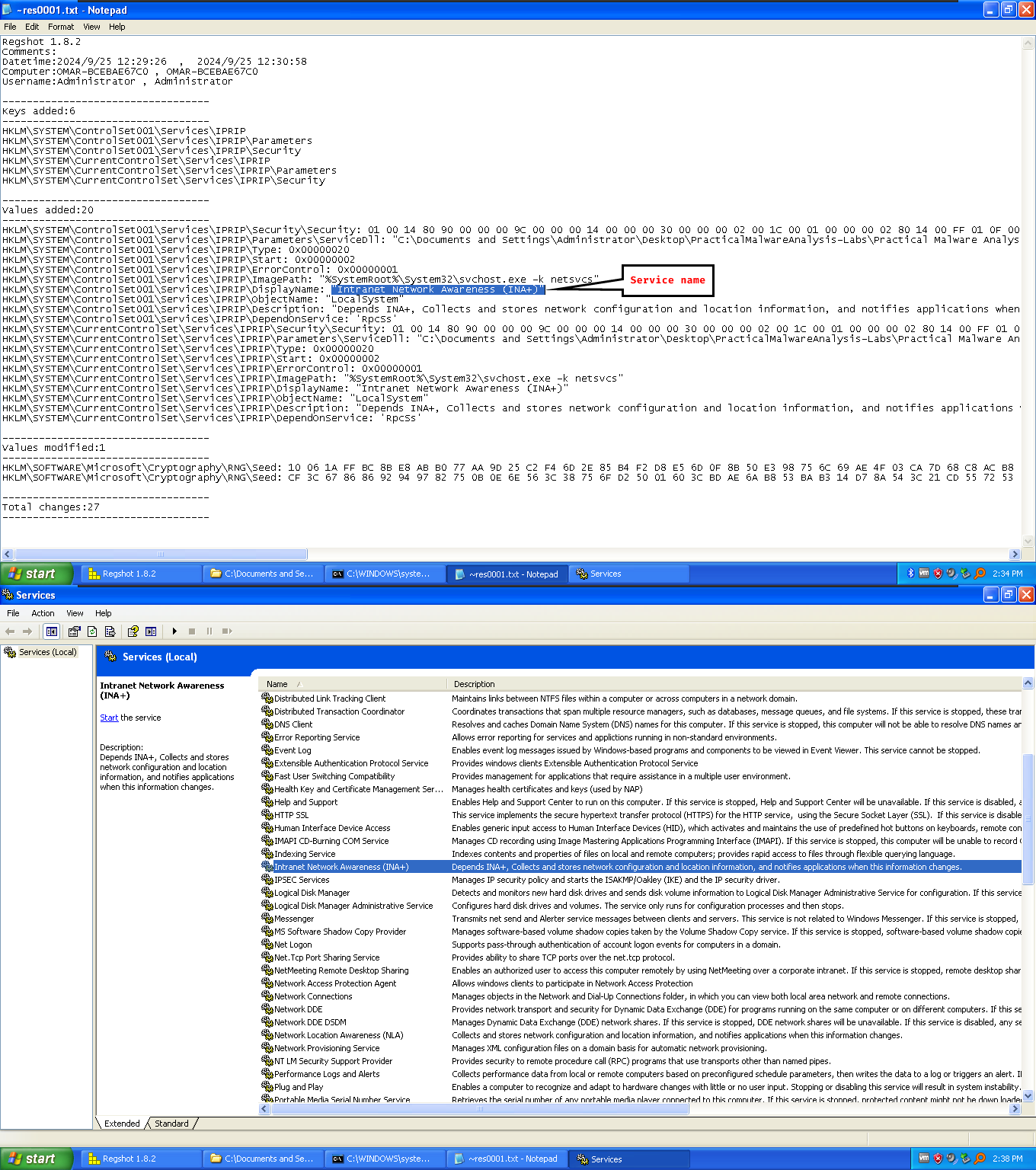Select the IPSEC Services row
The image size is (1036, 1170).
pyautogui.click(x=302, y=880)
